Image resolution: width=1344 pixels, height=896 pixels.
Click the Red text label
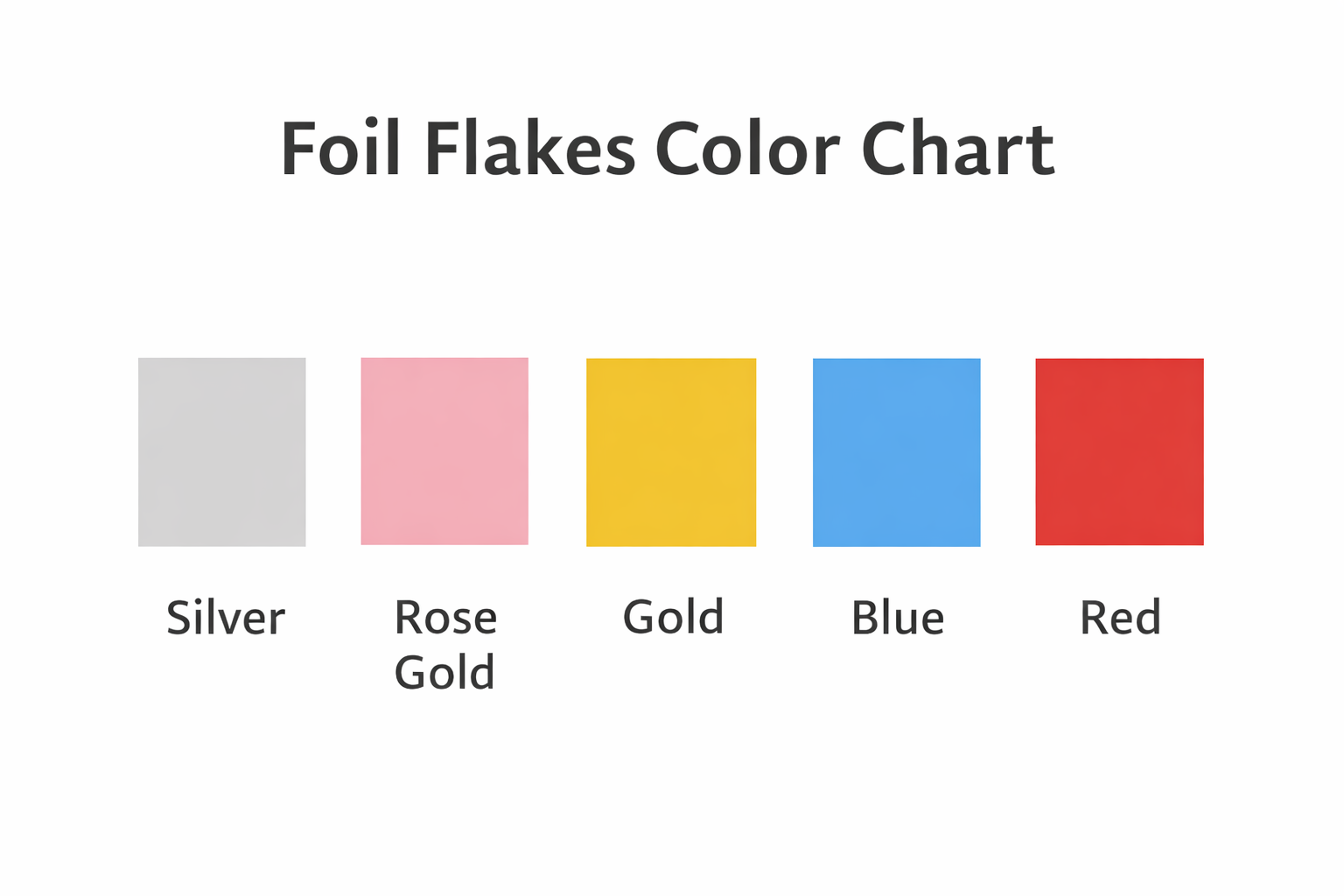point(1121,618)
